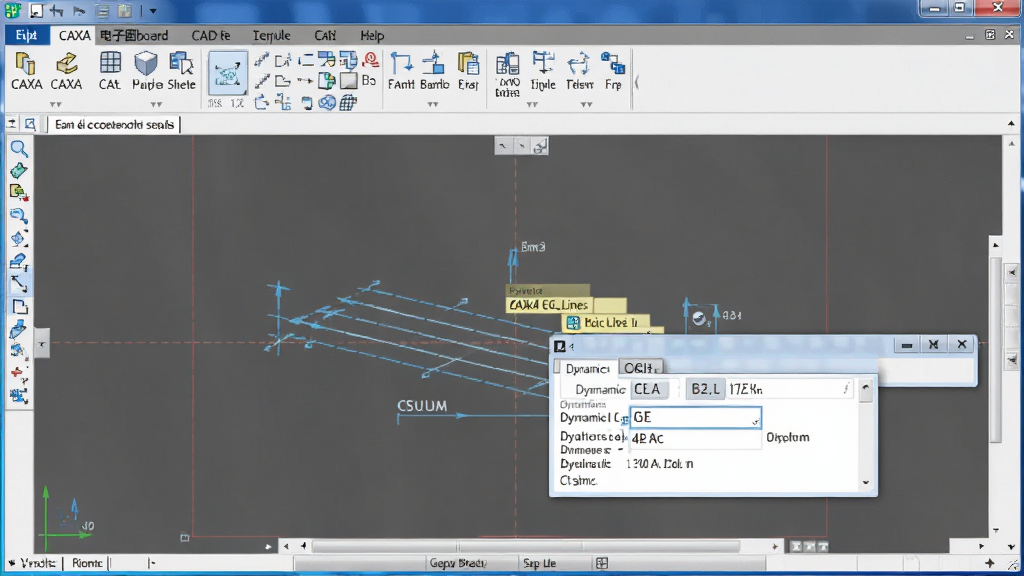The height and width of the screenshot is (576, 1024).
Task: Click the Vrrdte entry in the status bar
Action: tap(37, 563)
